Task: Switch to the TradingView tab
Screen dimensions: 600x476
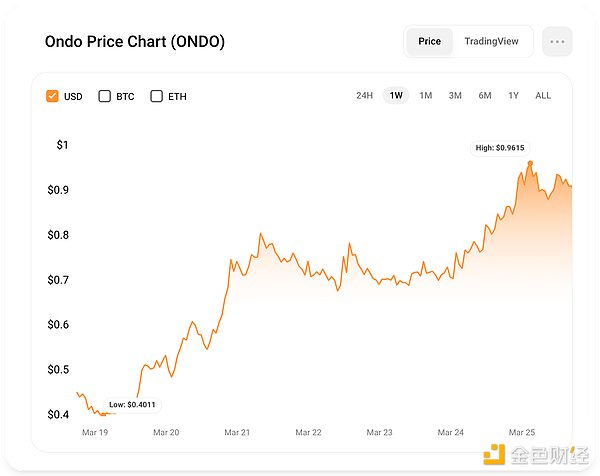Action: coord(491,42)
